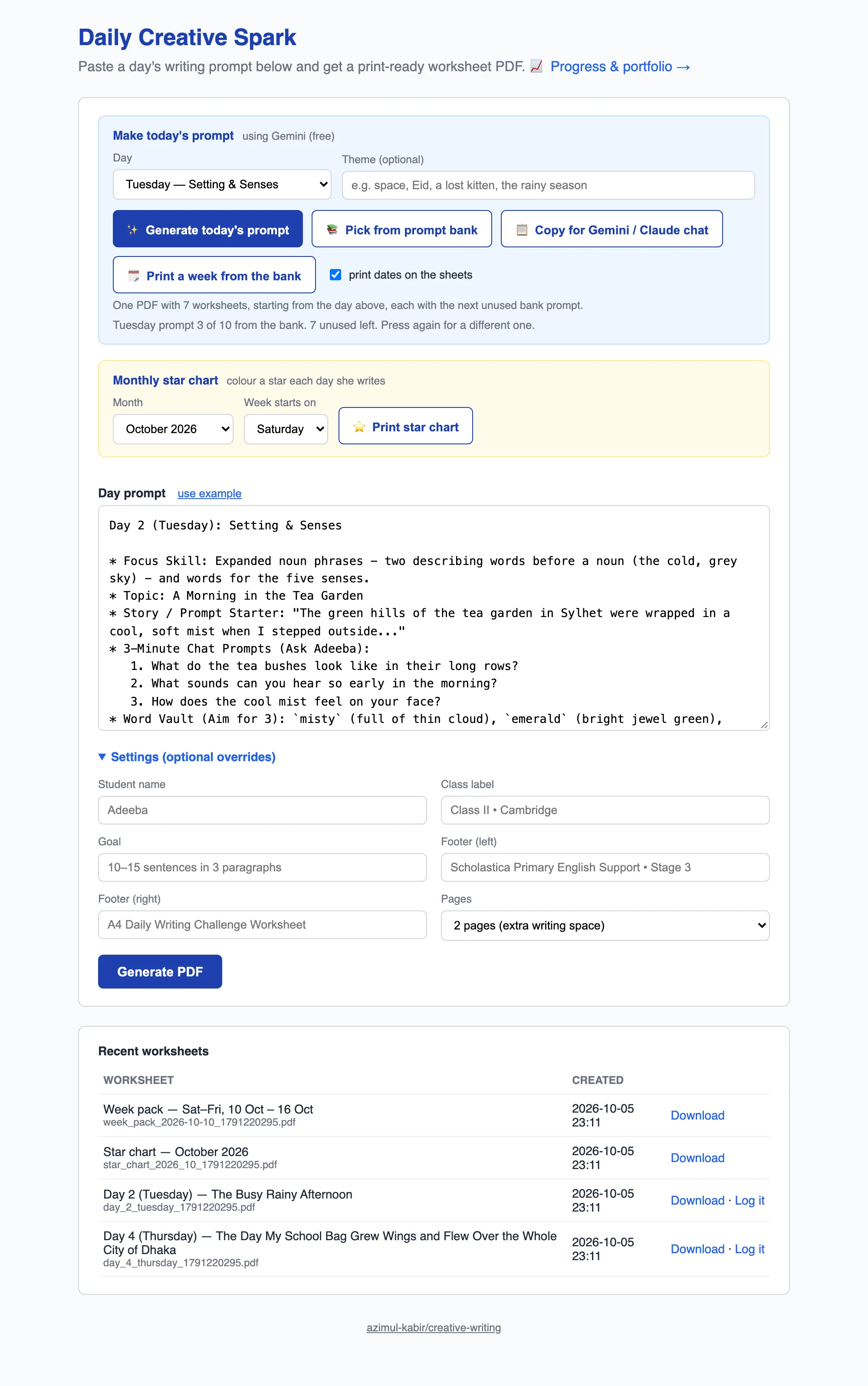Click the Student name field
The height and width of the screenshot is (1386, 868).
click(x=262, y=810)
